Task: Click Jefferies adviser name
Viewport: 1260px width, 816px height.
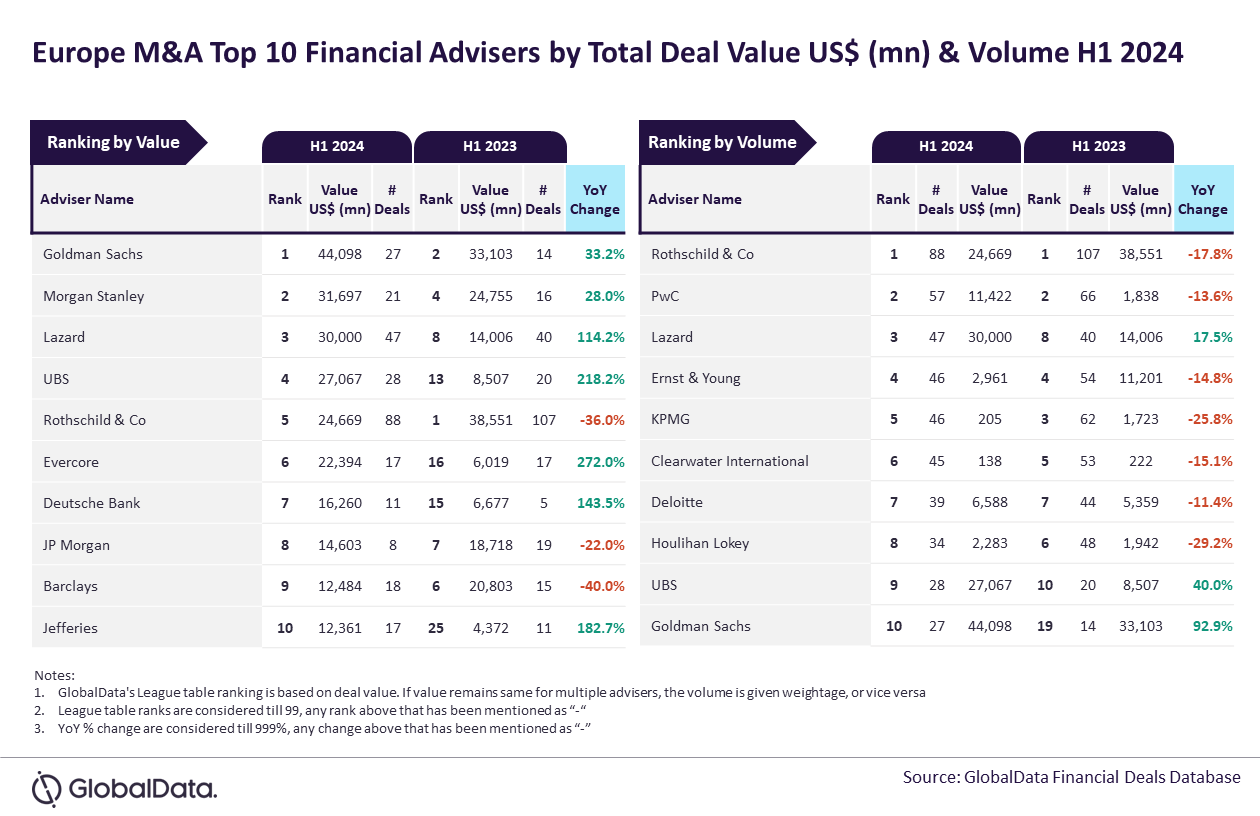Action: pyautogui.click(x=70, y=628)
